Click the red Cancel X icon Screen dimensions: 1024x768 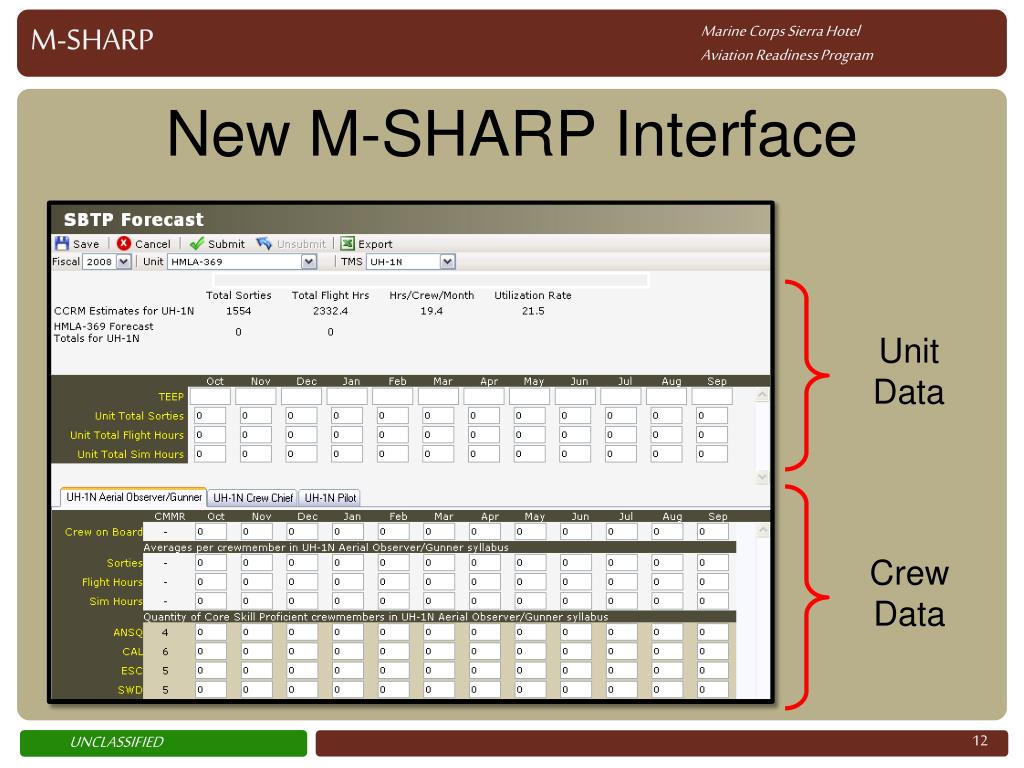(123, 243)
